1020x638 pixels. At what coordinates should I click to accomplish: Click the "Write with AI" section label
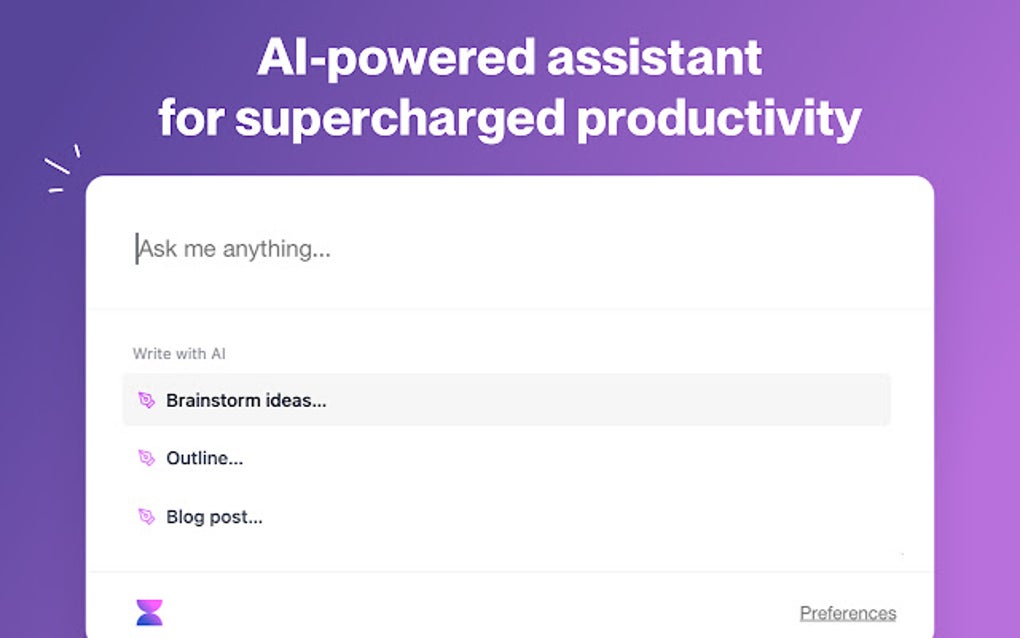pos(179,353)
